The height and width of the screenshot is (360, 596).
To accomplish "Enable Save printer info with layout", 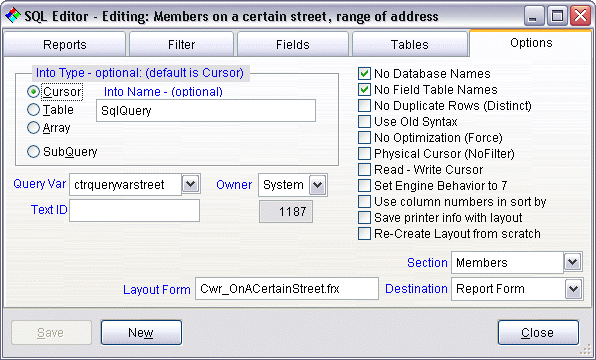I will 364,217.
